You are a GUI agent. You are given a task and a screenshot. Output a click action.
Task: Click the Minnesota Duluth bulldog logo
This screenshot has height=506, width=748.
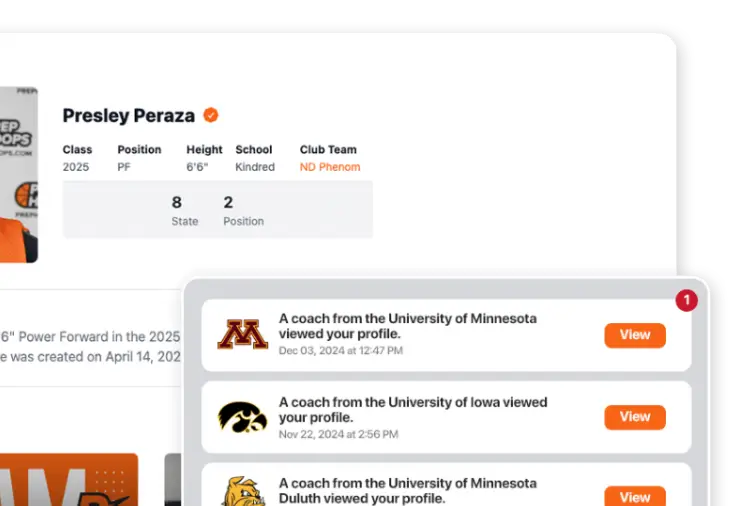click(x=243, y=491)
